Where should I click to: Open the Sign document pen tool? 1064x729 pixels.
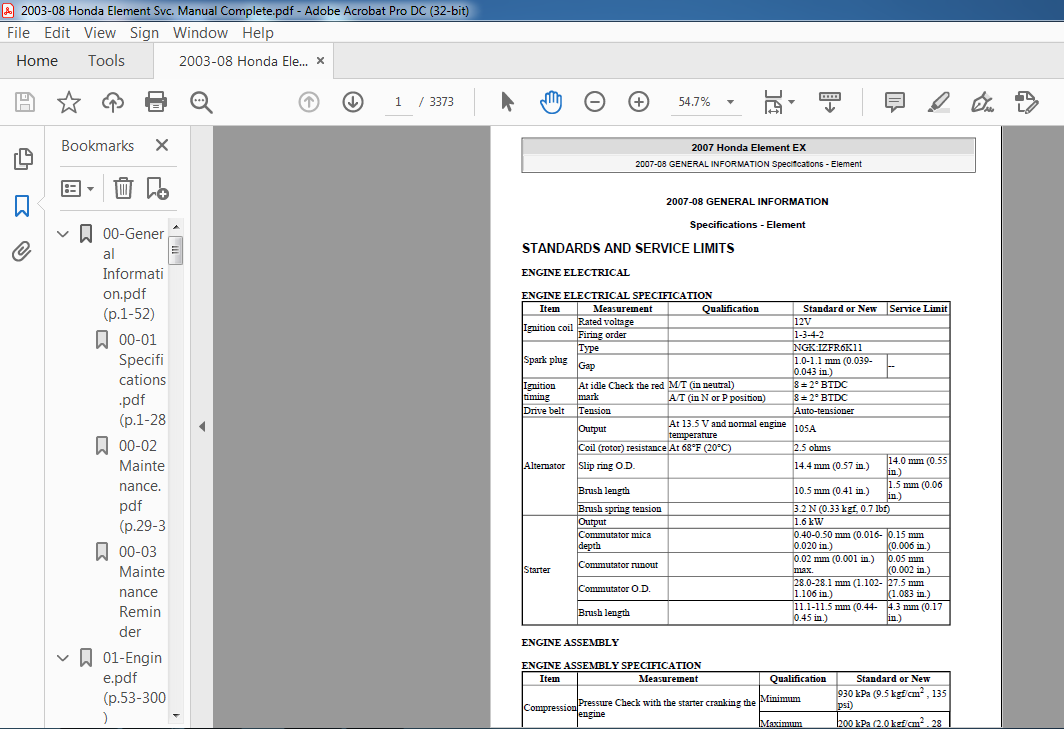tap(982, 102)
